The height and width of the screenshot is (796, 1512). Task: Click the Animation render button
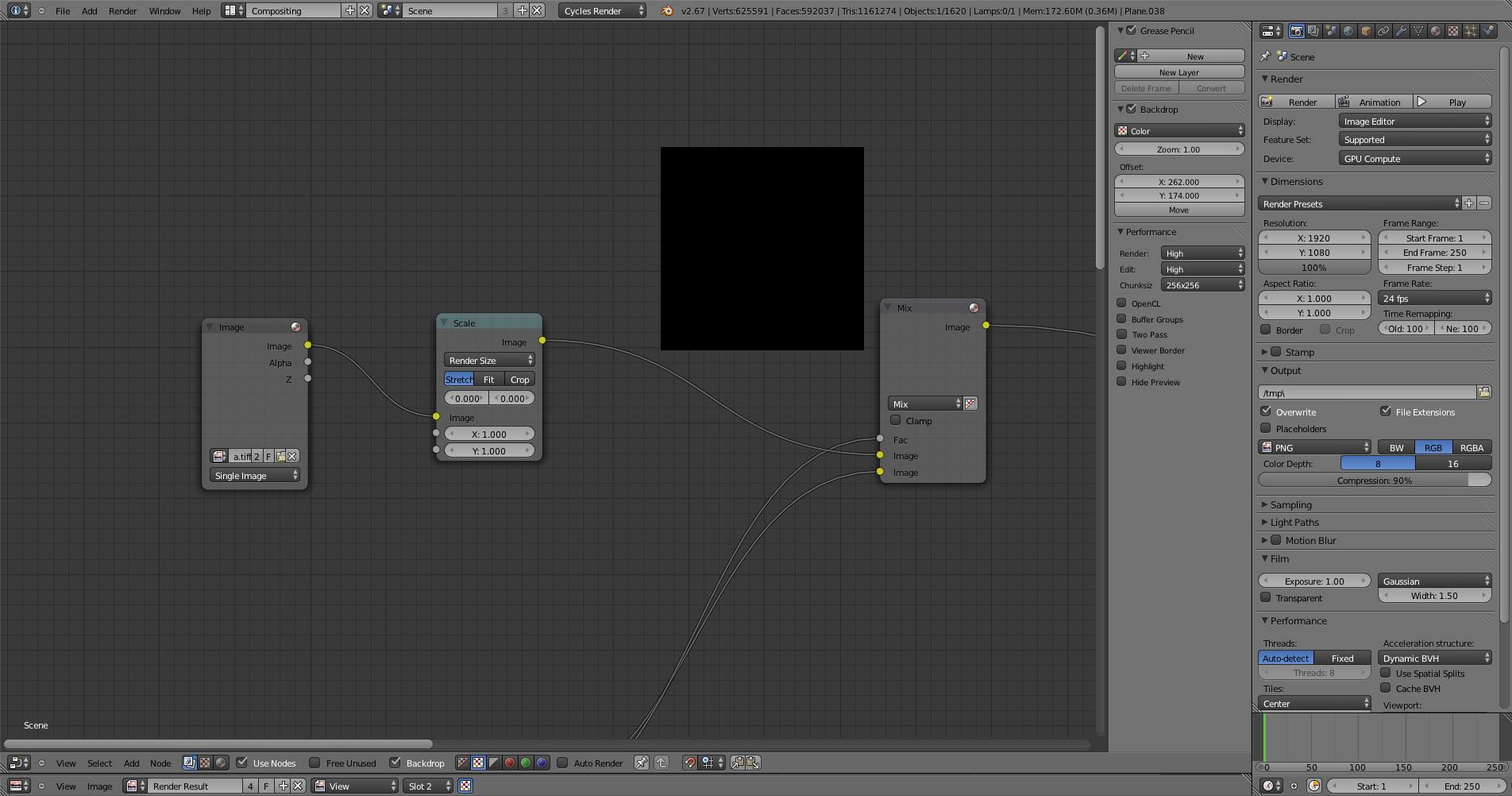click(x=1373, y=102)
